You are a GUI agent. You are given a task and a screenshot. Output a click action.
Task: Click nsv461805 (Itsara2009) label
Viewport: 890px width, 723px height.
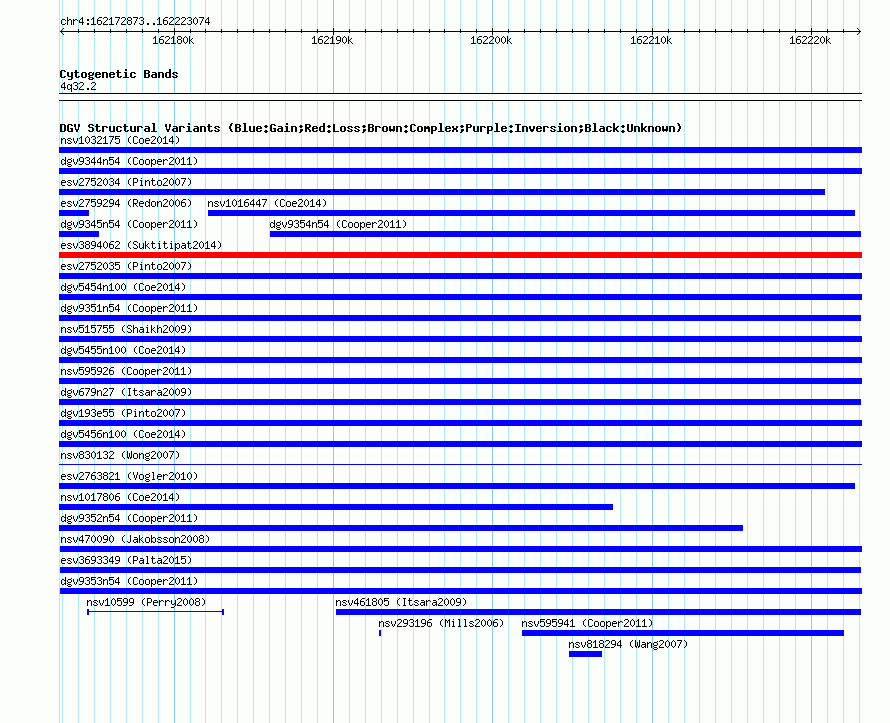click(x=401, y=602)
